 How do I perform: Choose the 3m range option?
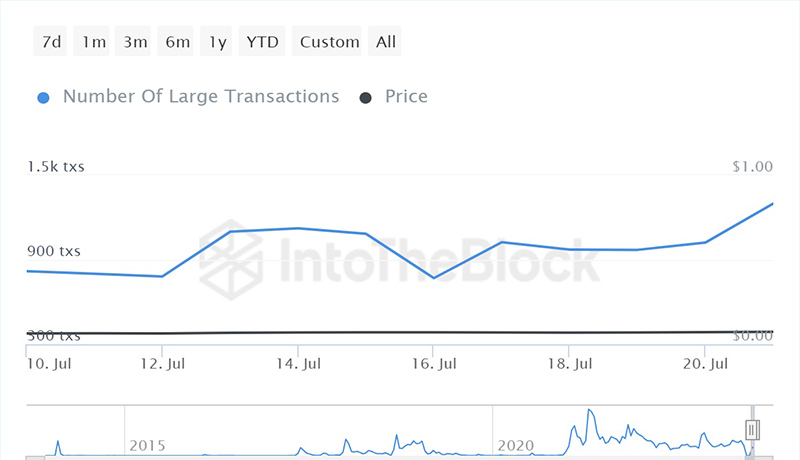click(x=136, y=42)
